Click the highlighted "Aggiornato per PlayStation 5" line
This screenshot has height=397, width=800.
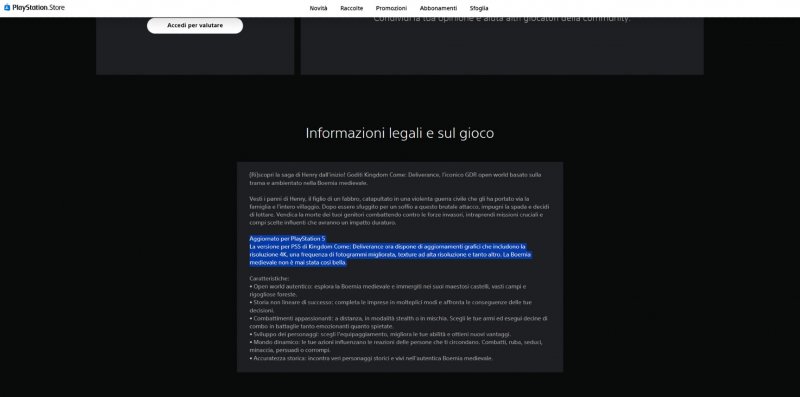[x=287, y=238]
